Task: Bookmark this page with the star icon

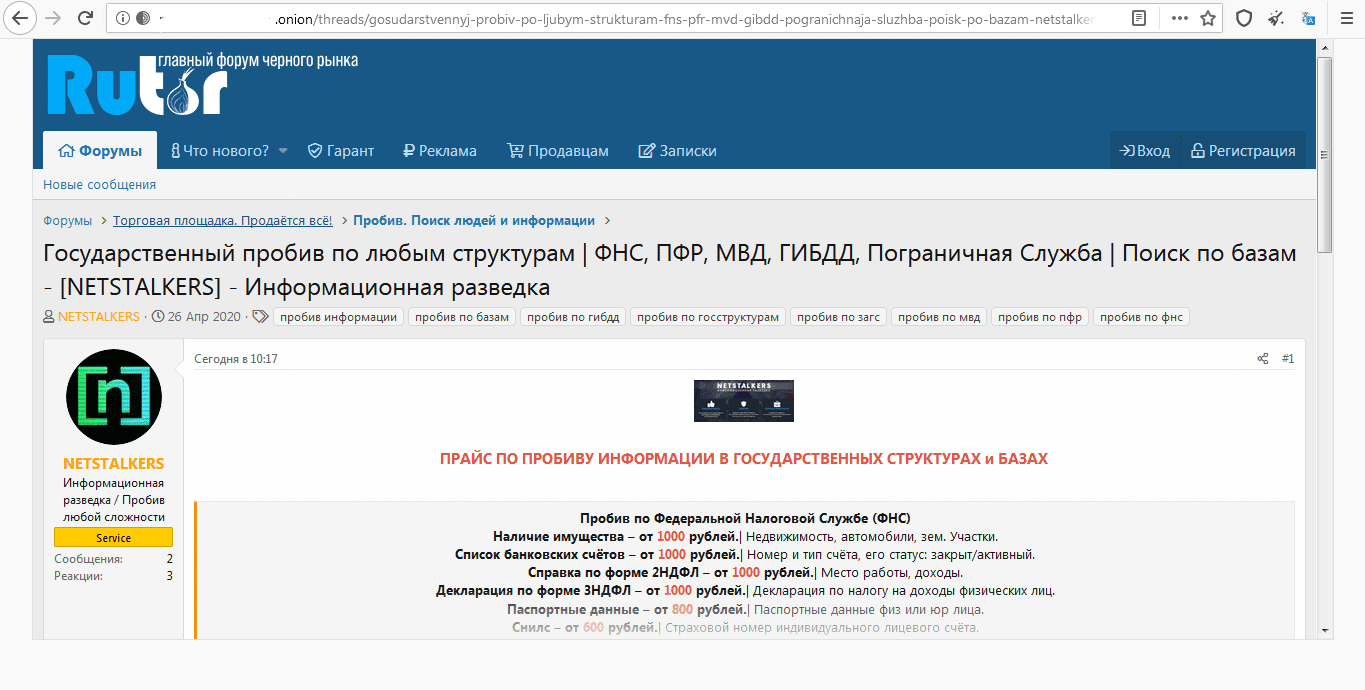Action: tap(1208, 18)
